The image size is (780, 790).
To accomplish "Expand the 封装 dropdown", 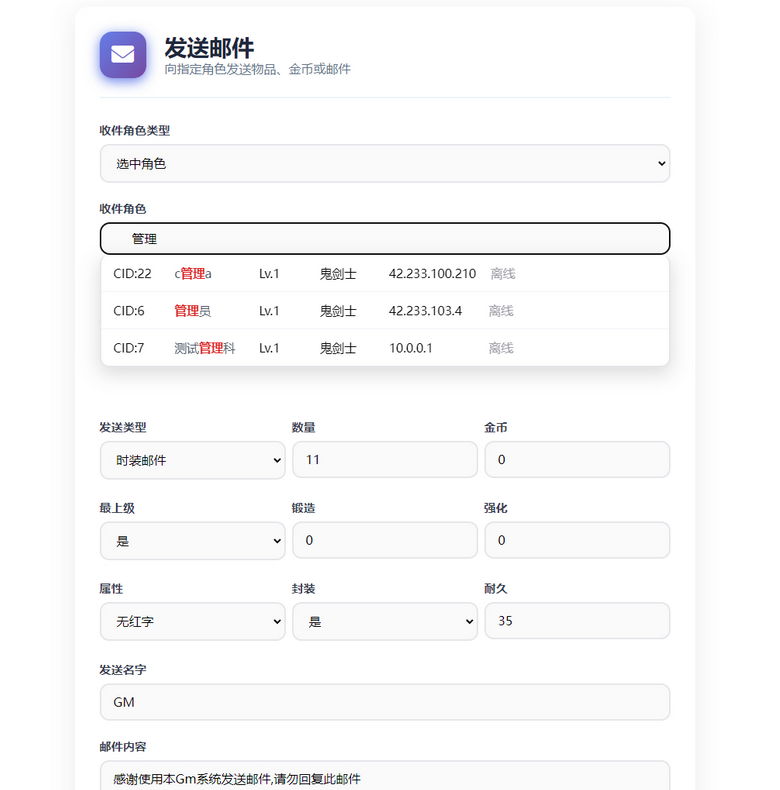I will click(x=384, y=621).
